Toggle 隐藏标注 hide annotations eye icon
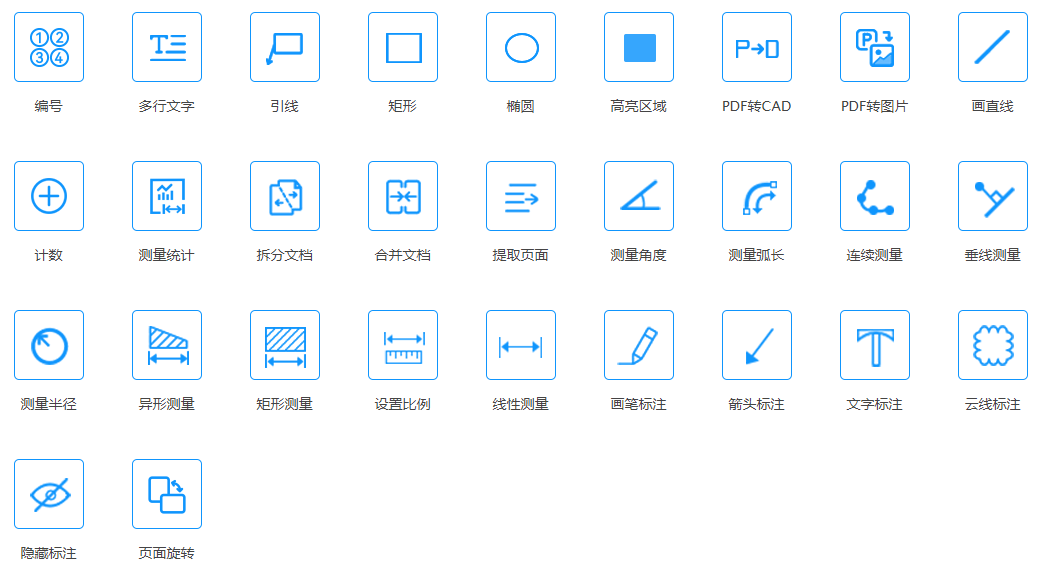Image resolution: width=1042 pixels, height=572 pixels. click(x=49, y=494)
